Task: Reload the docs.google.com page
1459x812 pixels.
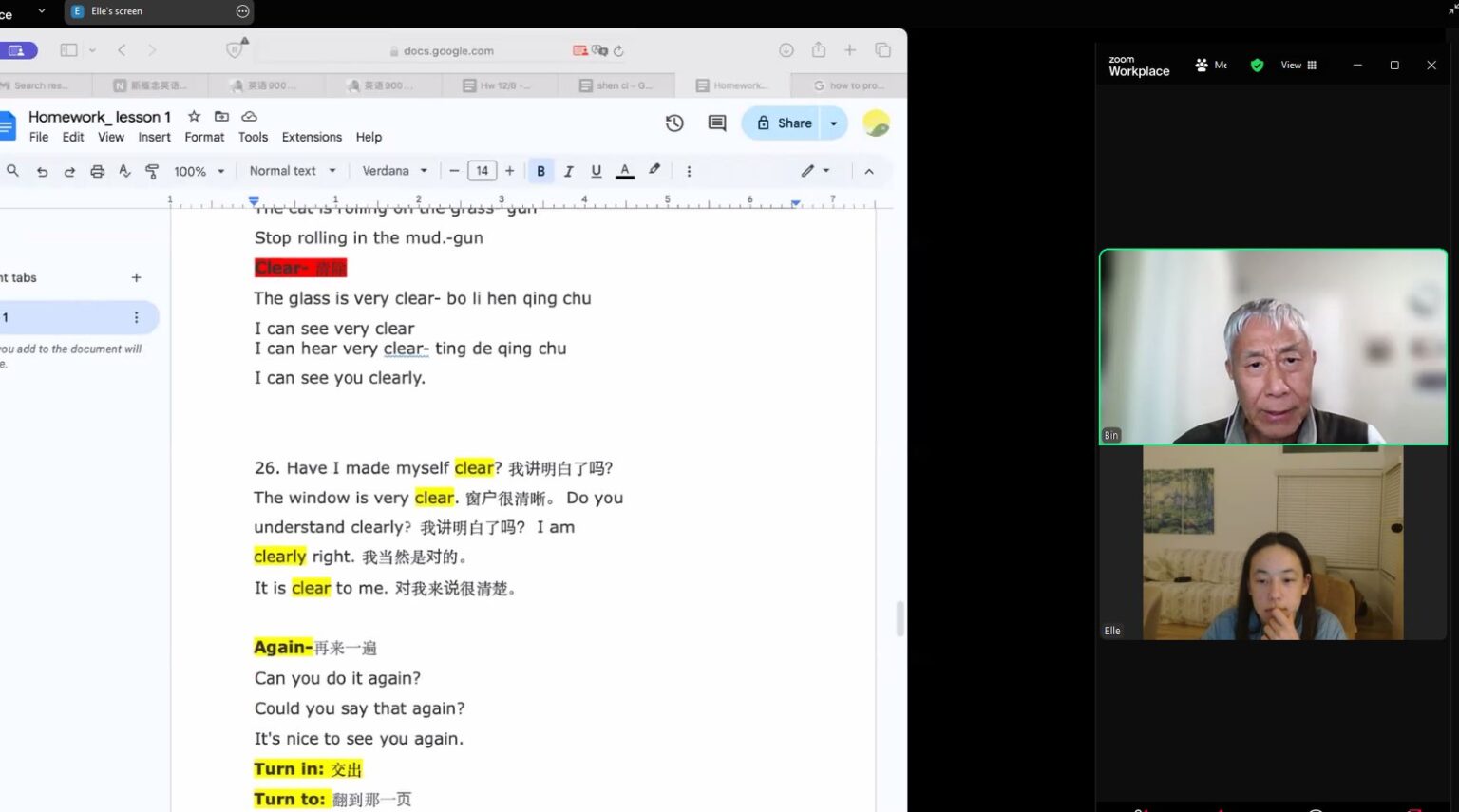Action: pyautogui.click(x=618, y=51)
